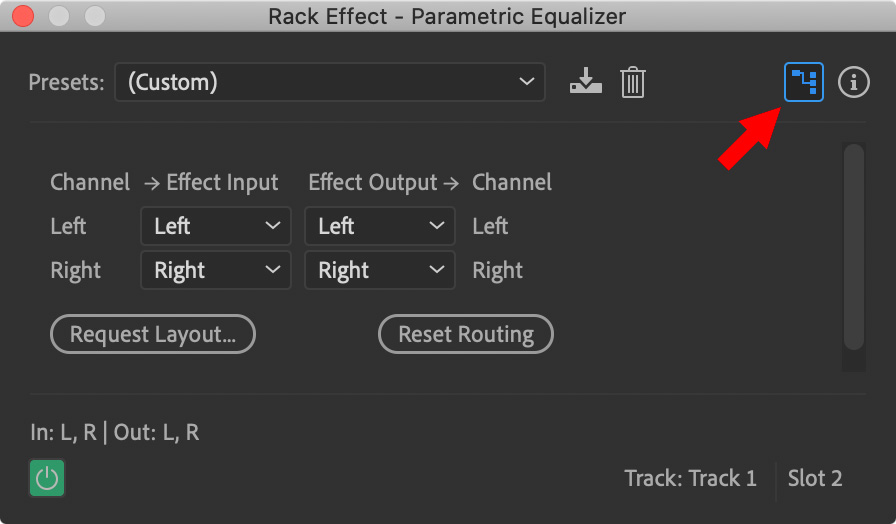The height and width of the screenshot is (524, 896).
Task: Click the Slot 2 indicator
Action: coord(815,478)
